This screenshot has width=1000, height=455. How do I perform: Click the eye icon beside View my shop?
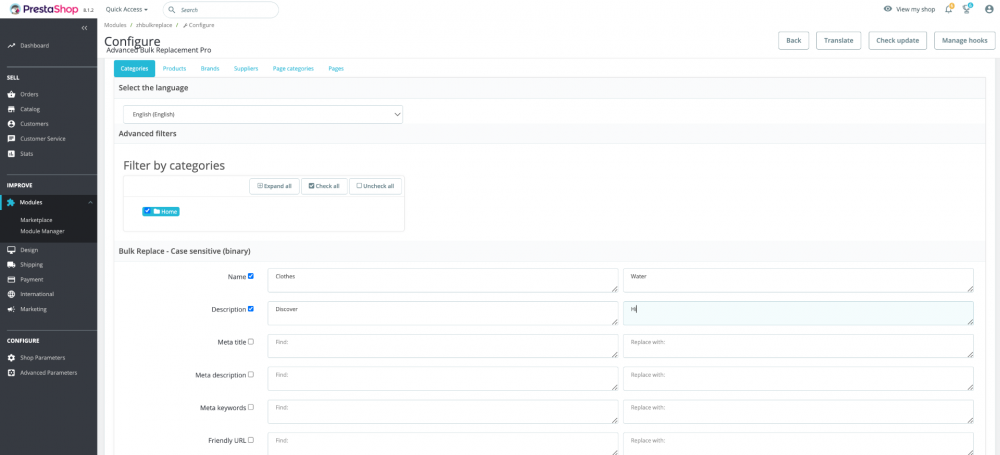(x=887, y=10)
